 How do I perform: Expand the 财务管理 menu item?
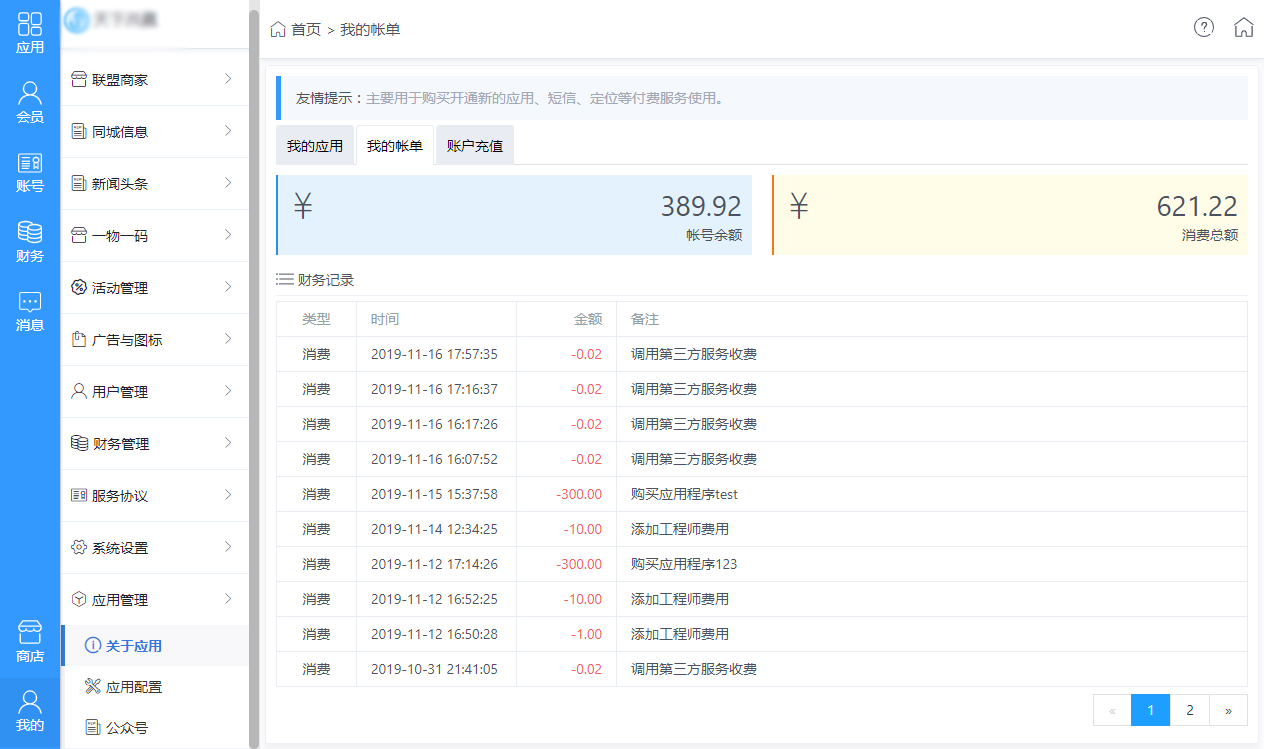(x=154, y=444)
